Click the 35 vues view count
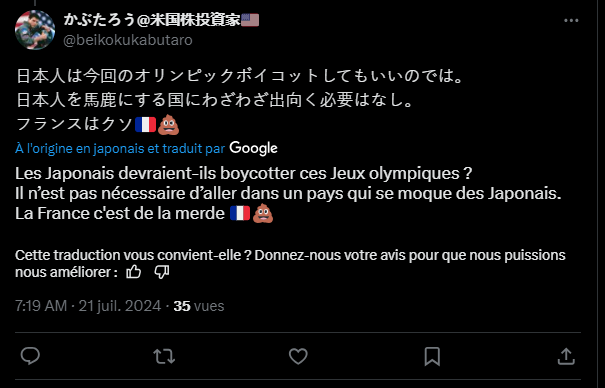 coord(199,306)
